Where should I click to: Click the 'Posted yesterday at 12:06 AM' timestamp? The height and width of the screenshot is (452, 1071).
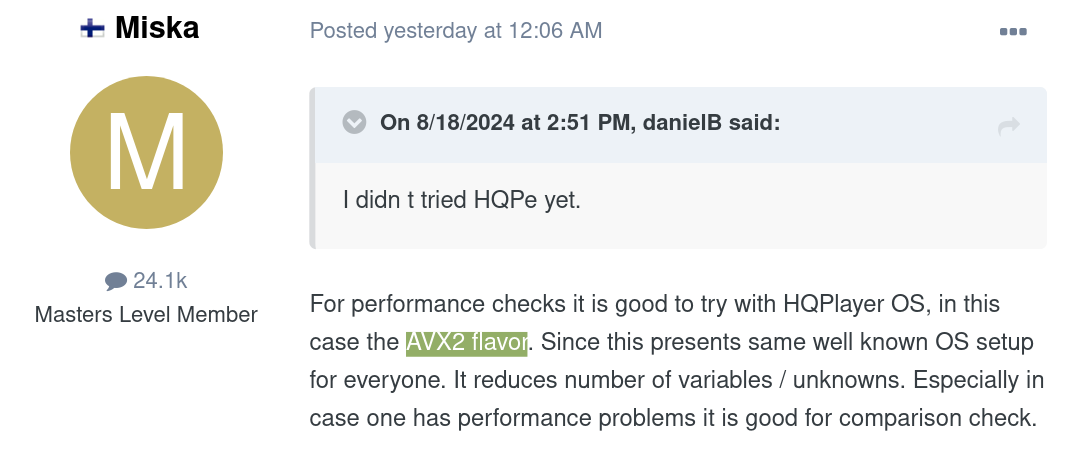[456, 31]
